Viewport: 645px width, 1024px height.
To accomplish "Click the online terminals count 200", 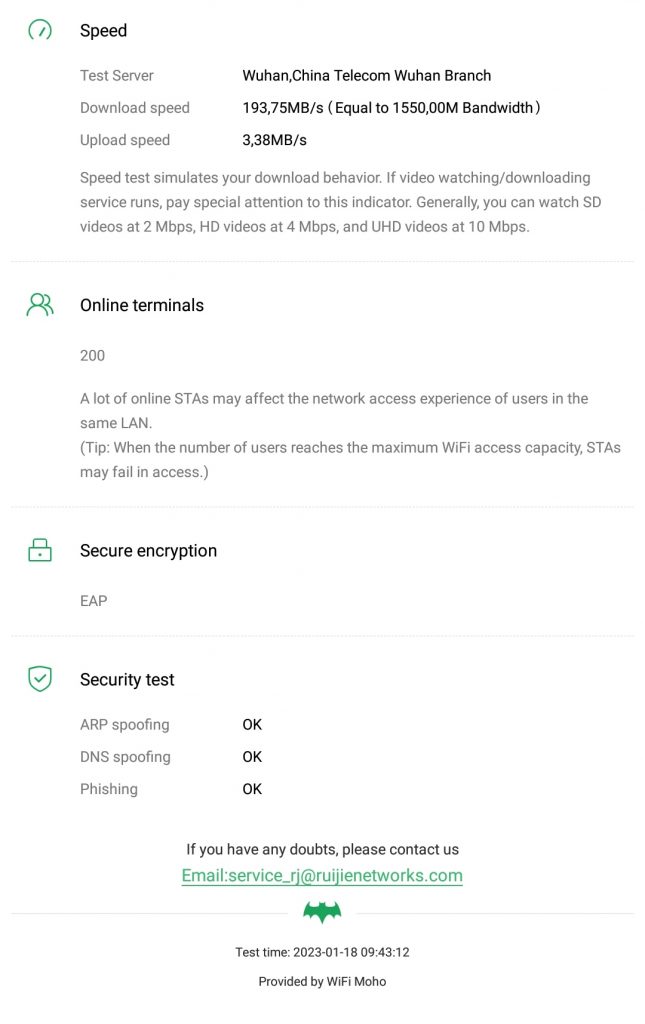I will pos(92,355).
